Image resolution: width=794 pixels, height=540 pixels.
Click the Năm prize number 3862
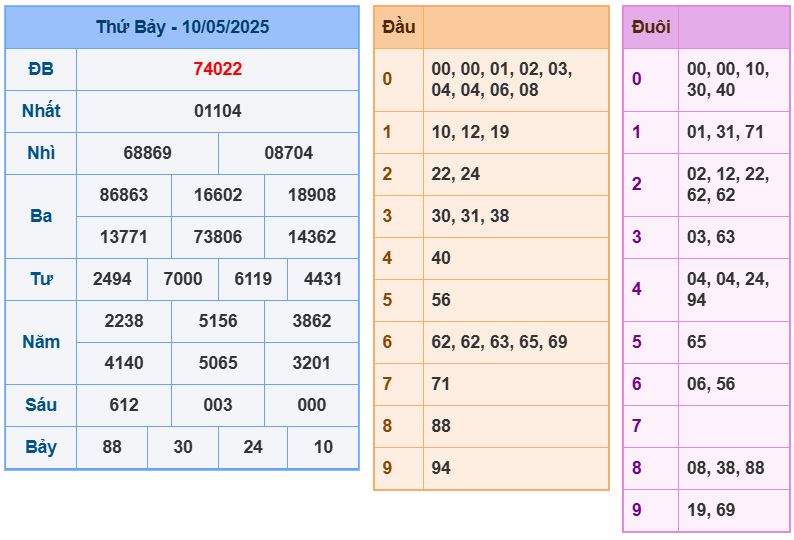pos(312,321)
